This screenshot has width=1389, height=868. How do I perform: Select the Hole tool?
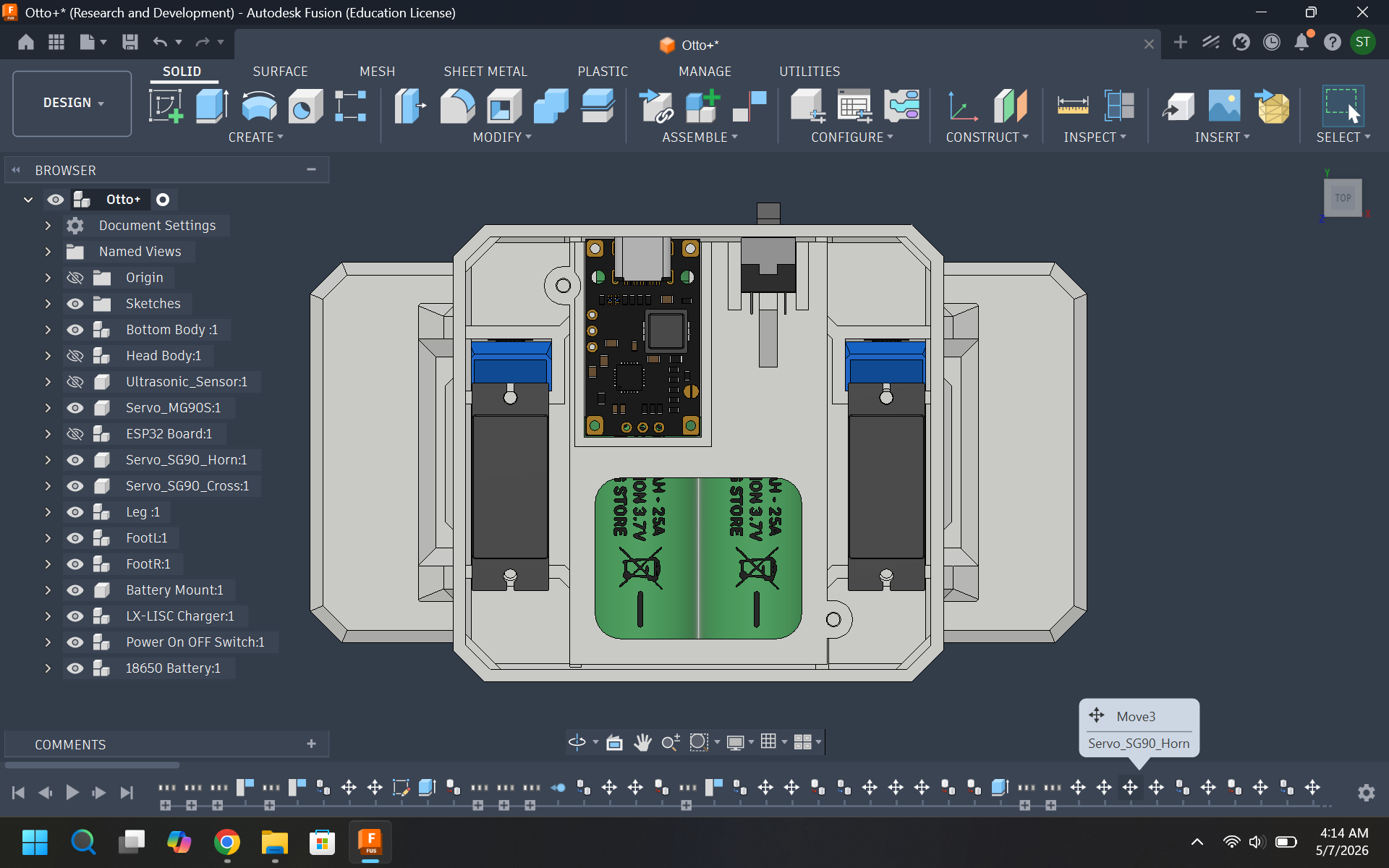click(x=305, y=106)
